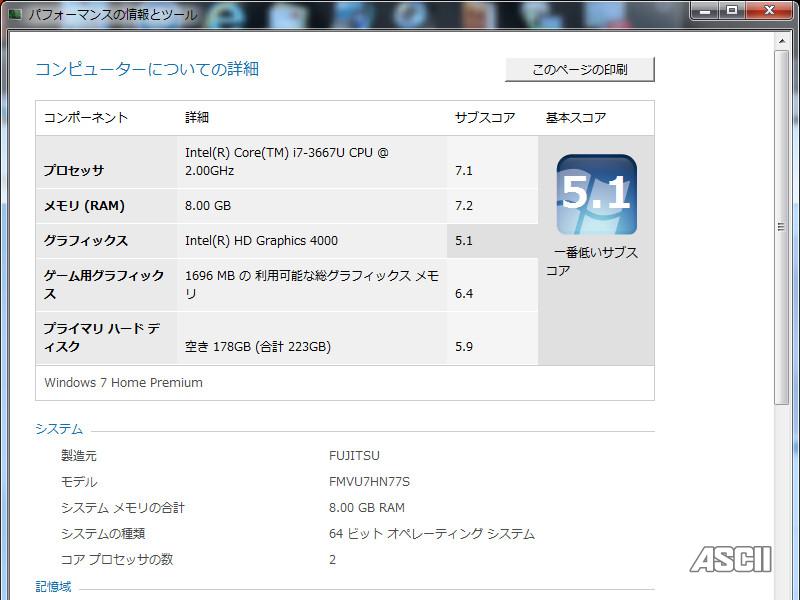Image resolution: width=800 pixels, height=600 pixels.
Task: Select model value FMVU7HN77S
Action: (x=369, y=482)
